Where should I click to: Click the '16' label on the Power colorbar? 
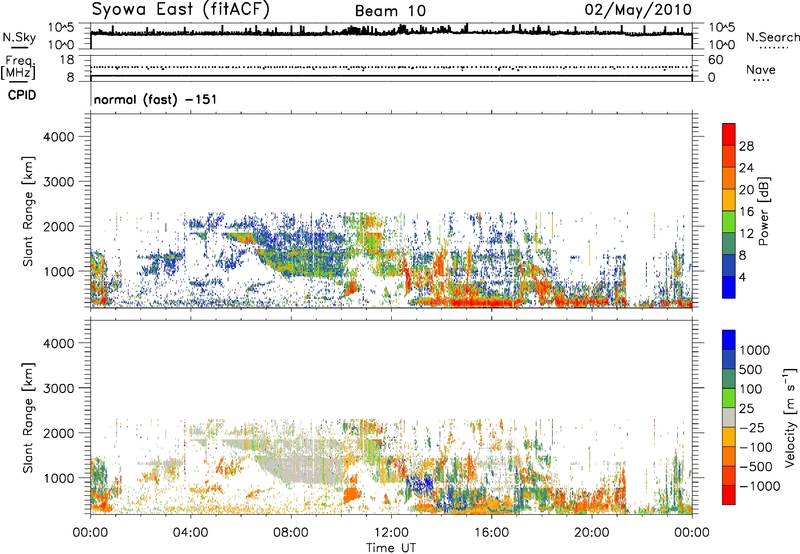pos(746,212)
